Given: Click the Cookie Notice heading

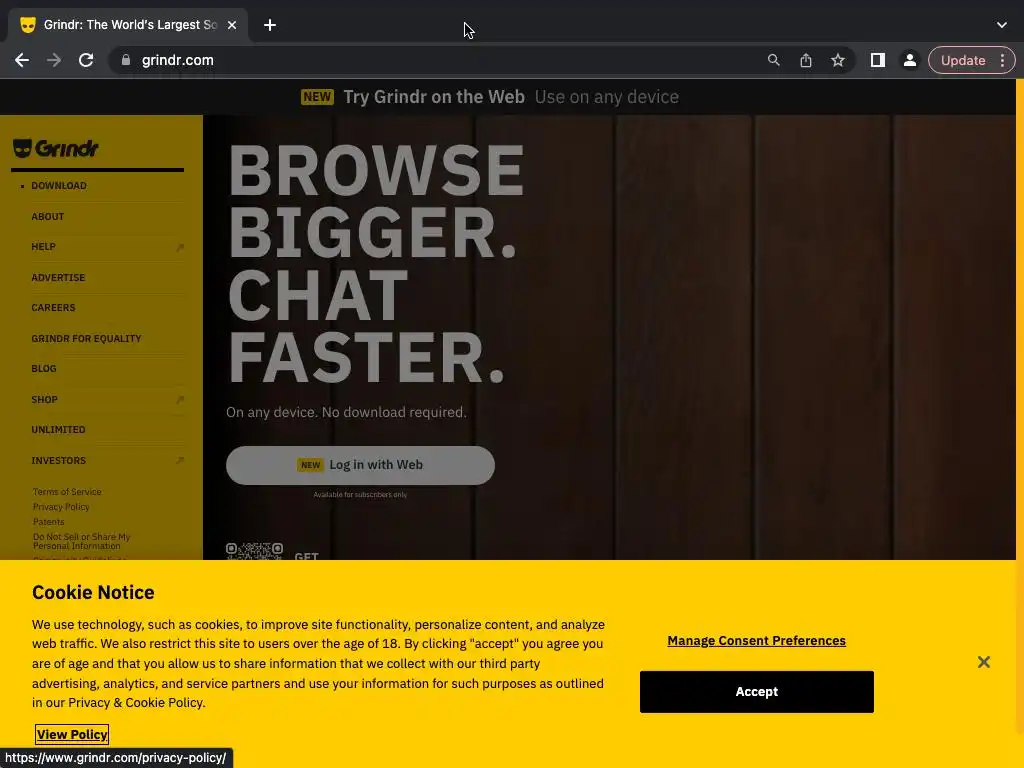Looking at the screenshot, I should [x=93, y=592].
